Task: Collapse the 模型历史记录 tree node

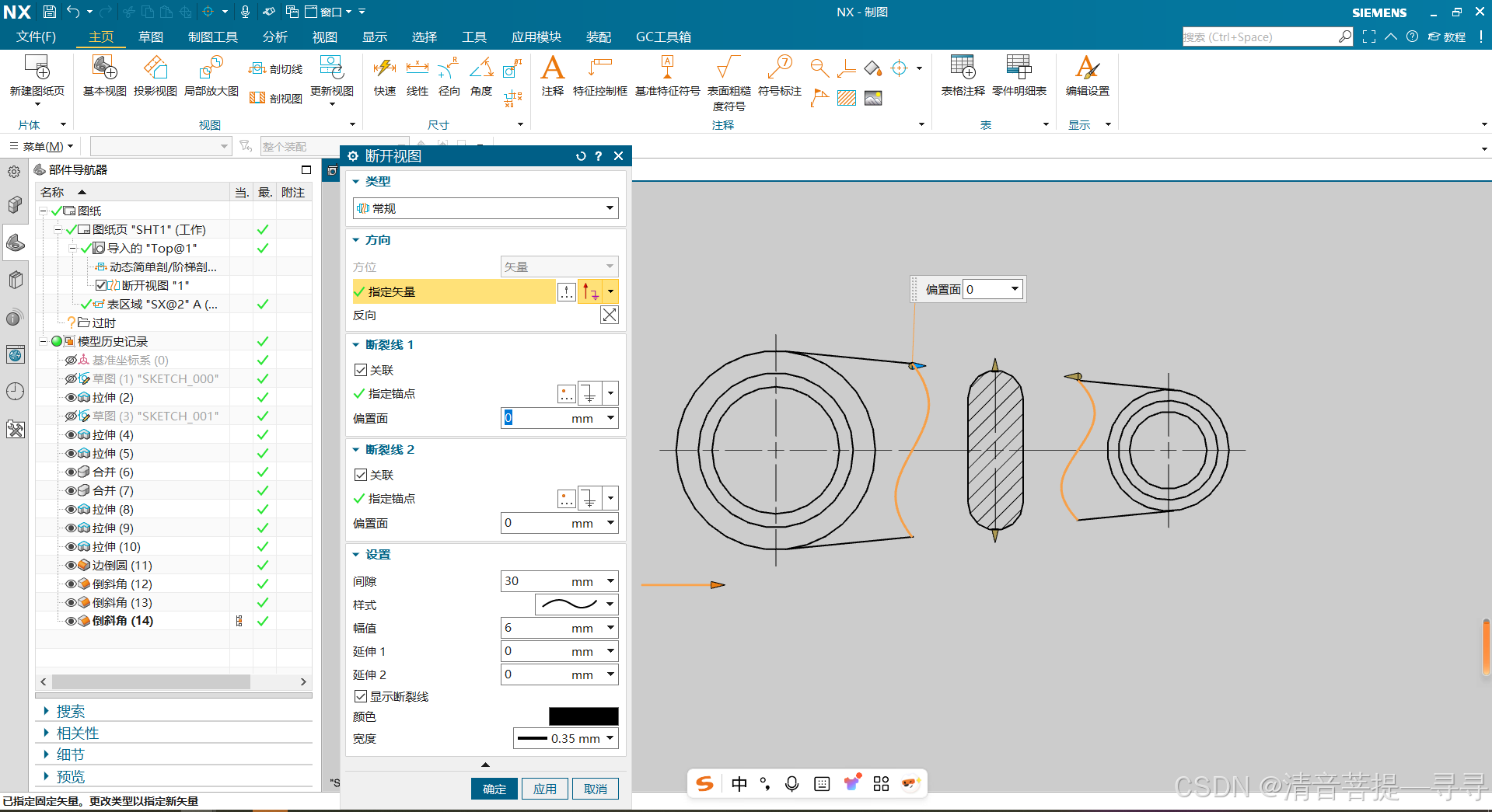Action: [x=44, y=341]
